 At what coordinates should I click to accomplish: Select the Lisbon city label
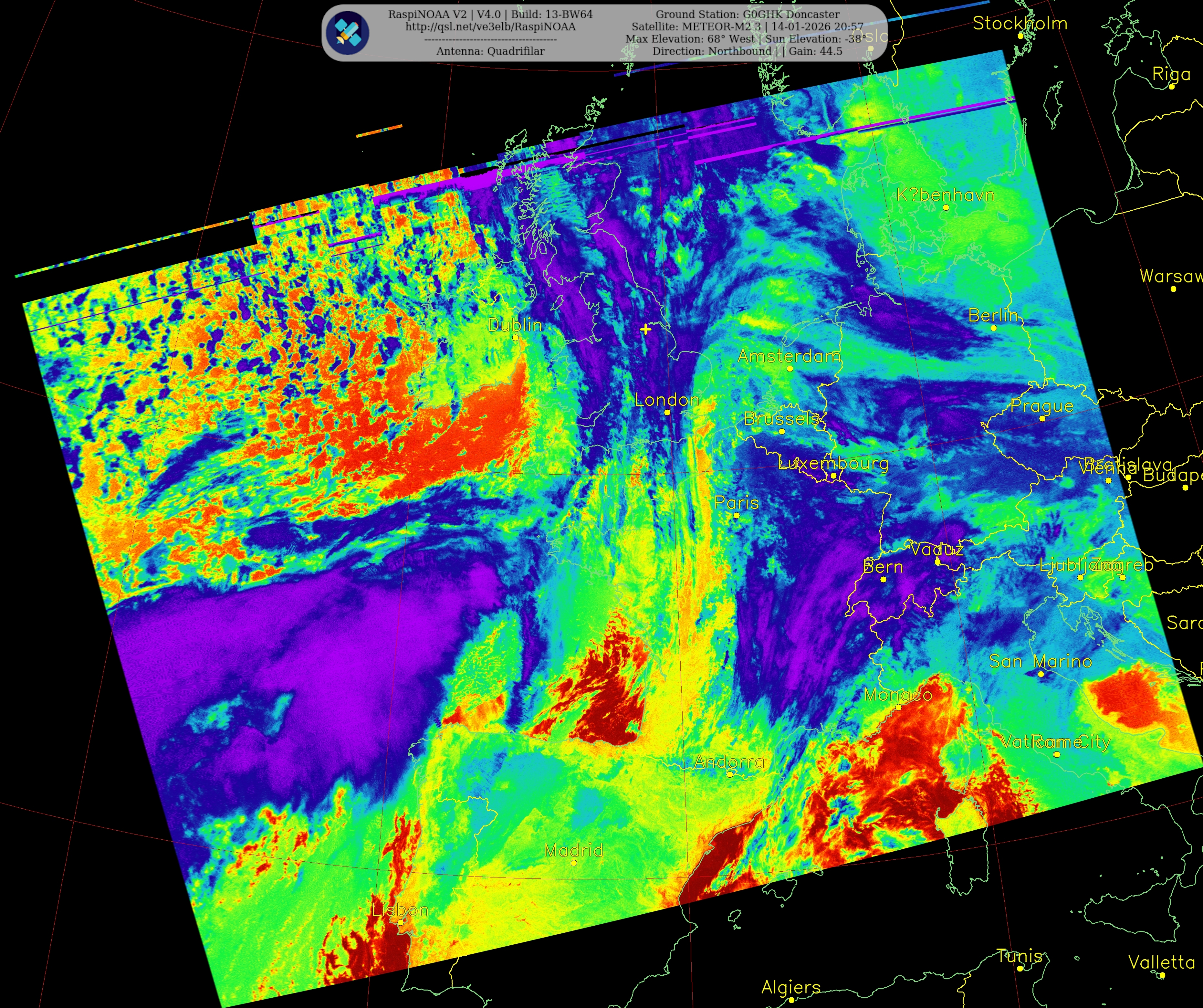tap(400, 910)
